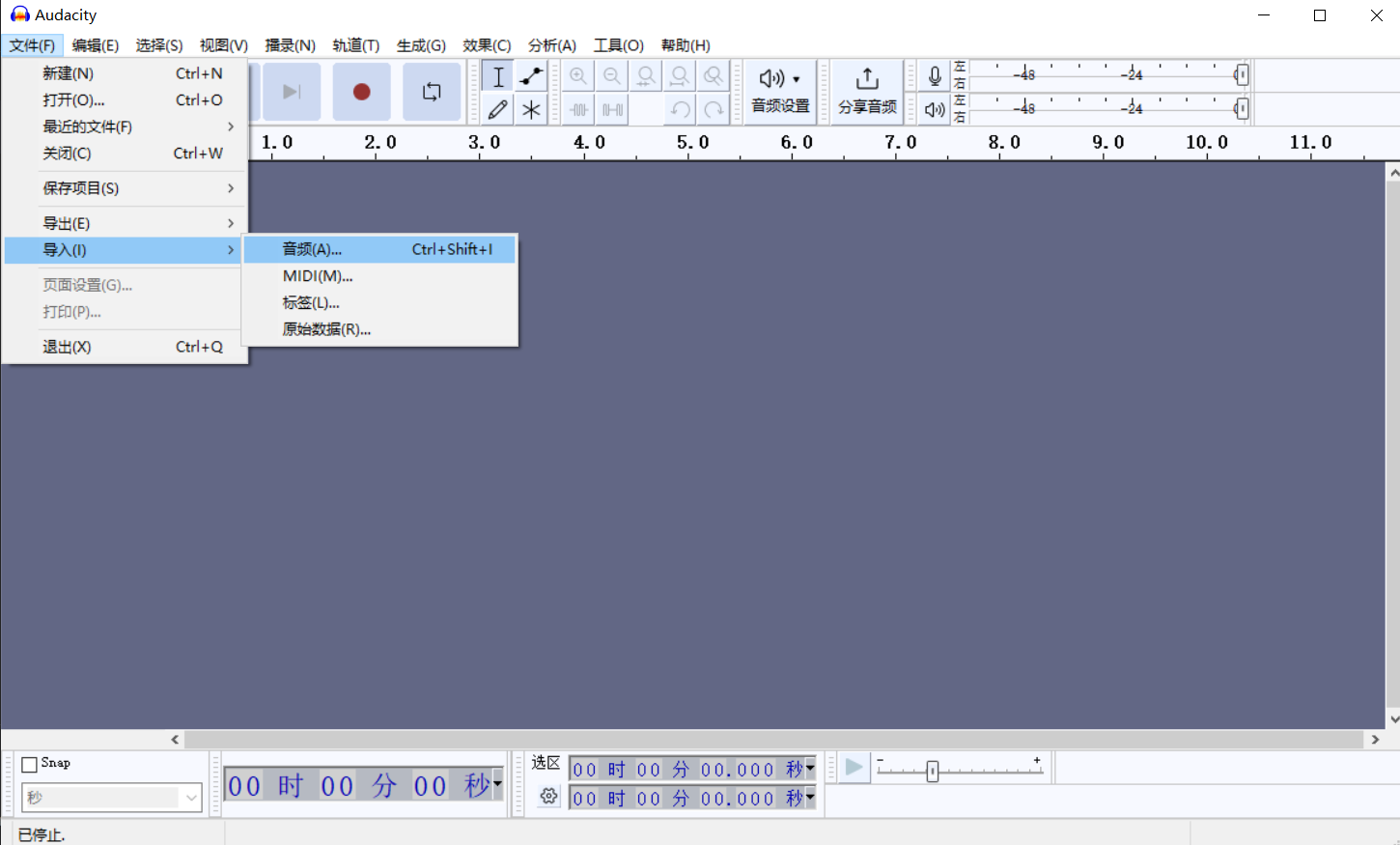Click the Undo arrow icon

tap(680, 109)
